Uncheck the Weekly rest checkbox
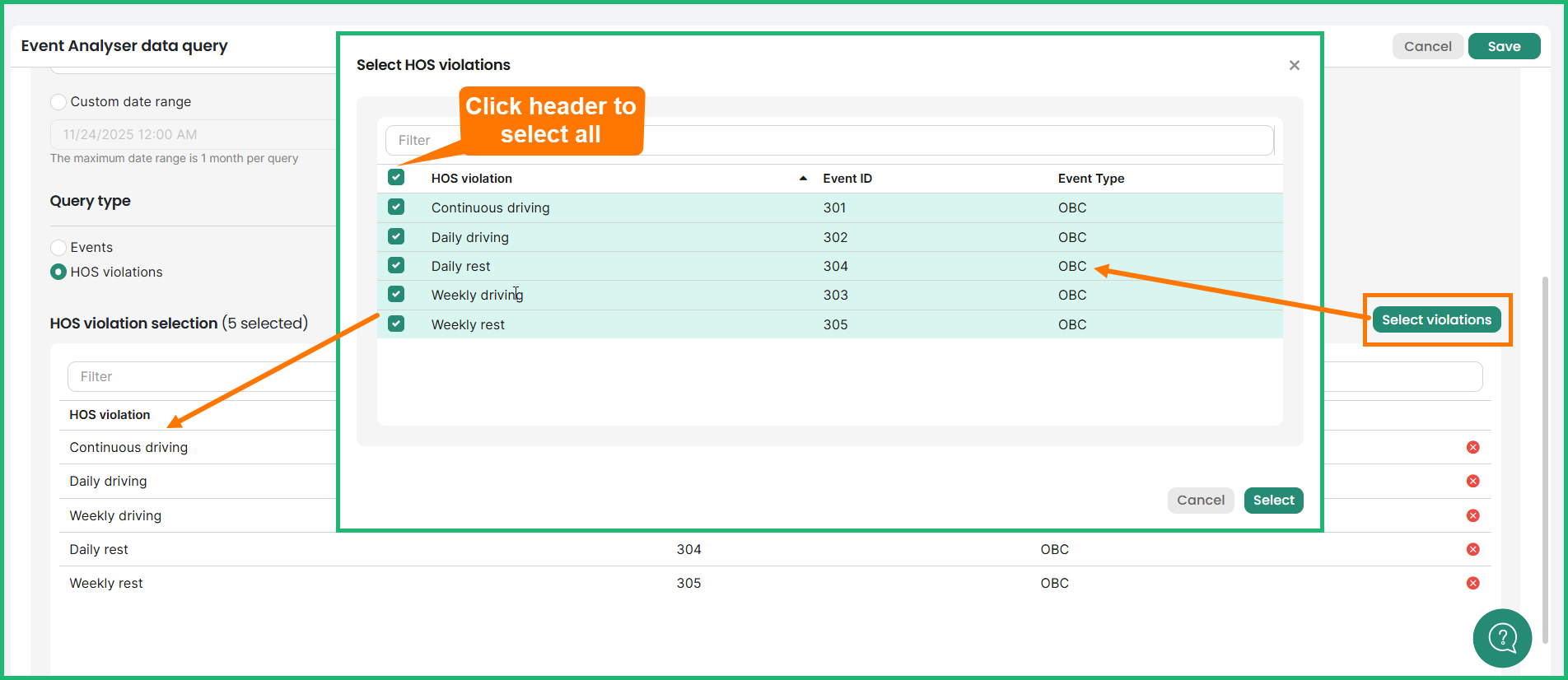The image size is (1568, 680). click(396, 324)
